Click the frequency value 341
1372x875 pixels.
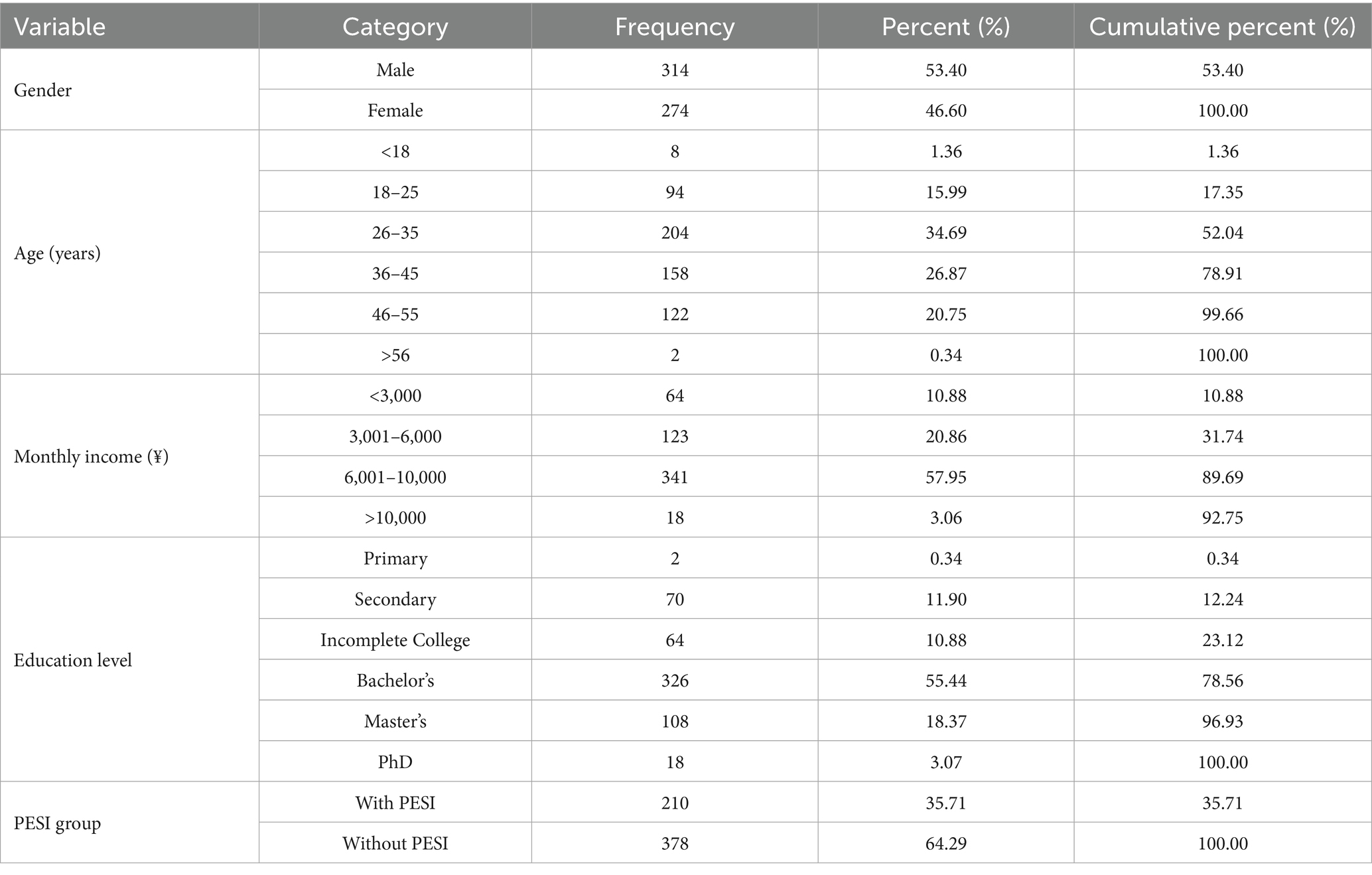pos(675,477)
